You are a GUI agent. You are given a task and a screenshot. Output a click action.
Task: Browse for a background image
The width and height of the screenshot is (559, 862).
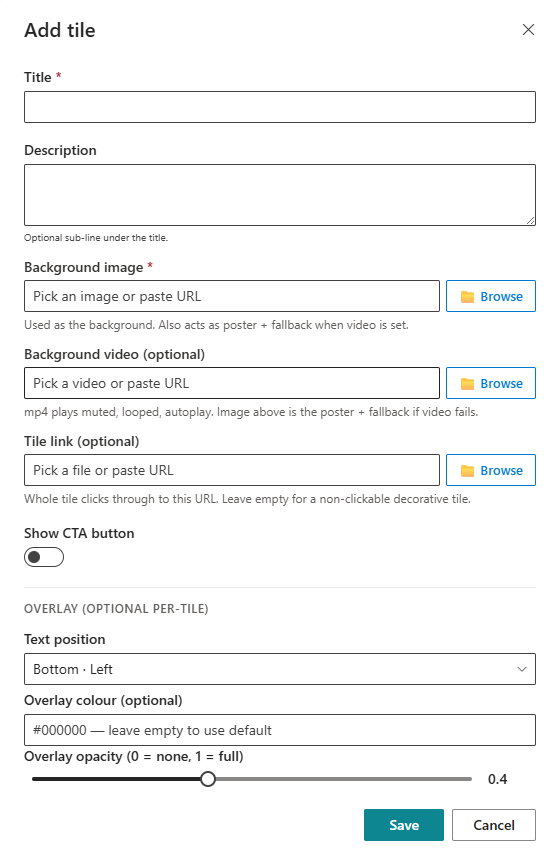pos(491,296)
